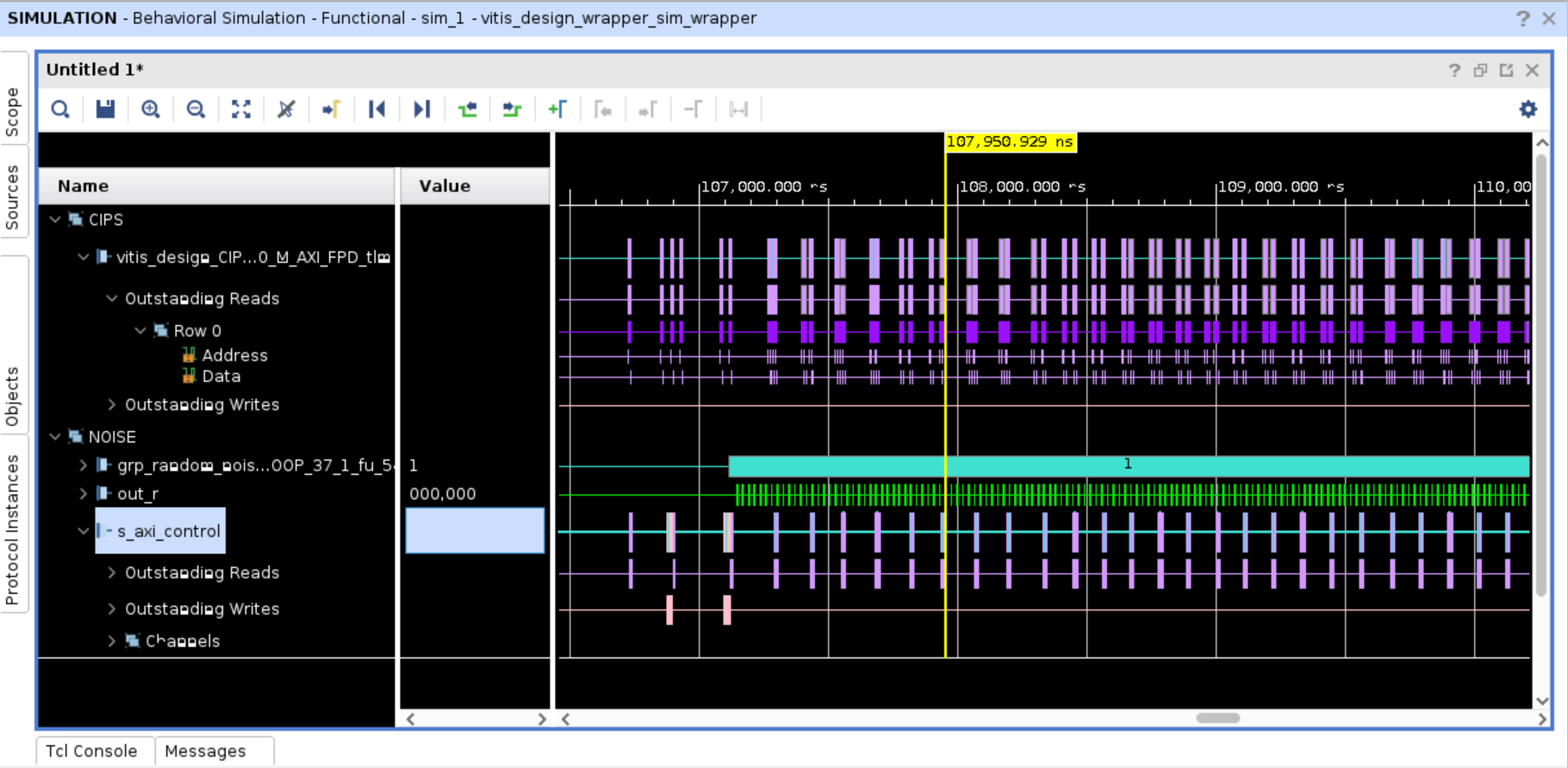Expand the Outstanding Writes under CIPS

112,404
